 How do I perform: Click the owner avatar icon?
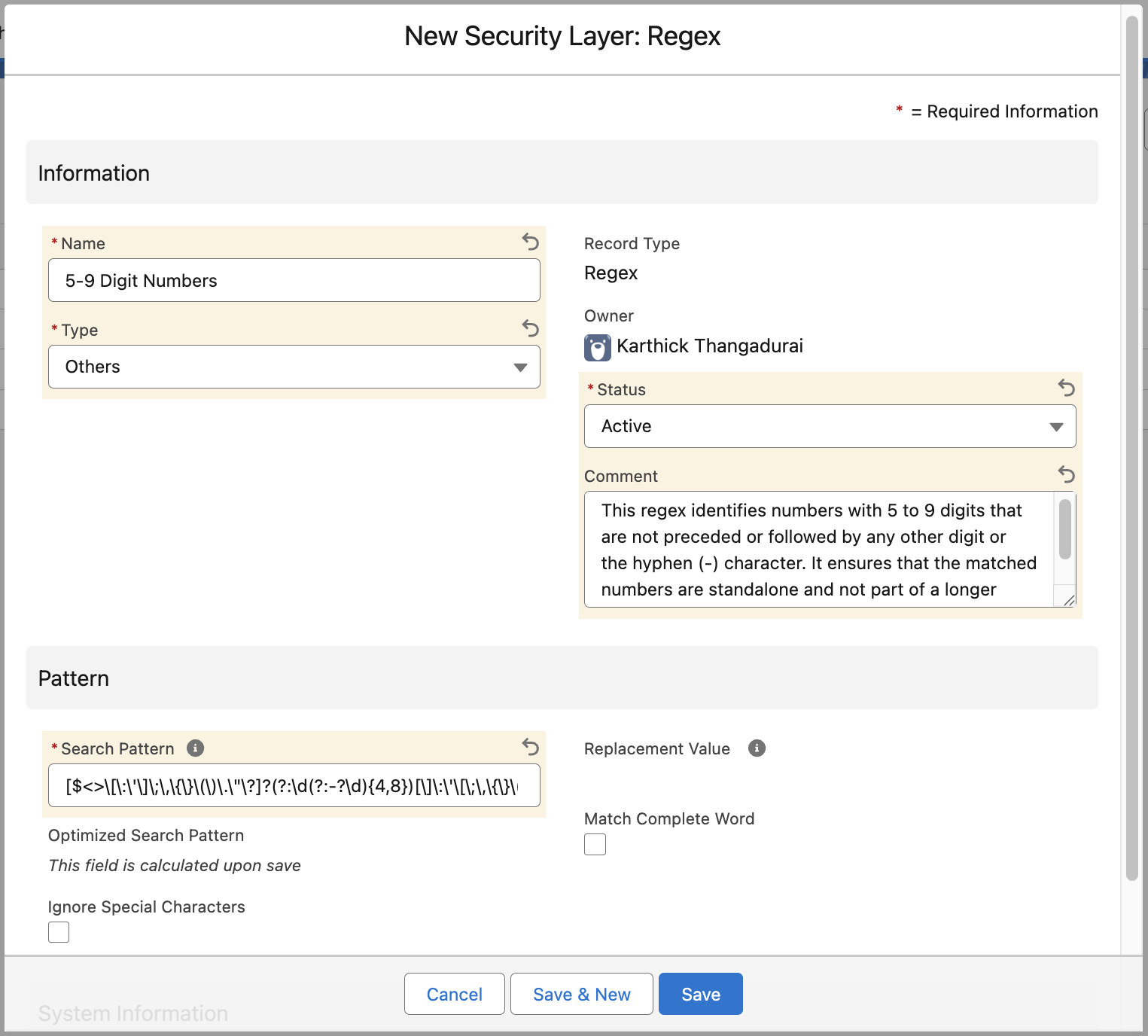597,347
